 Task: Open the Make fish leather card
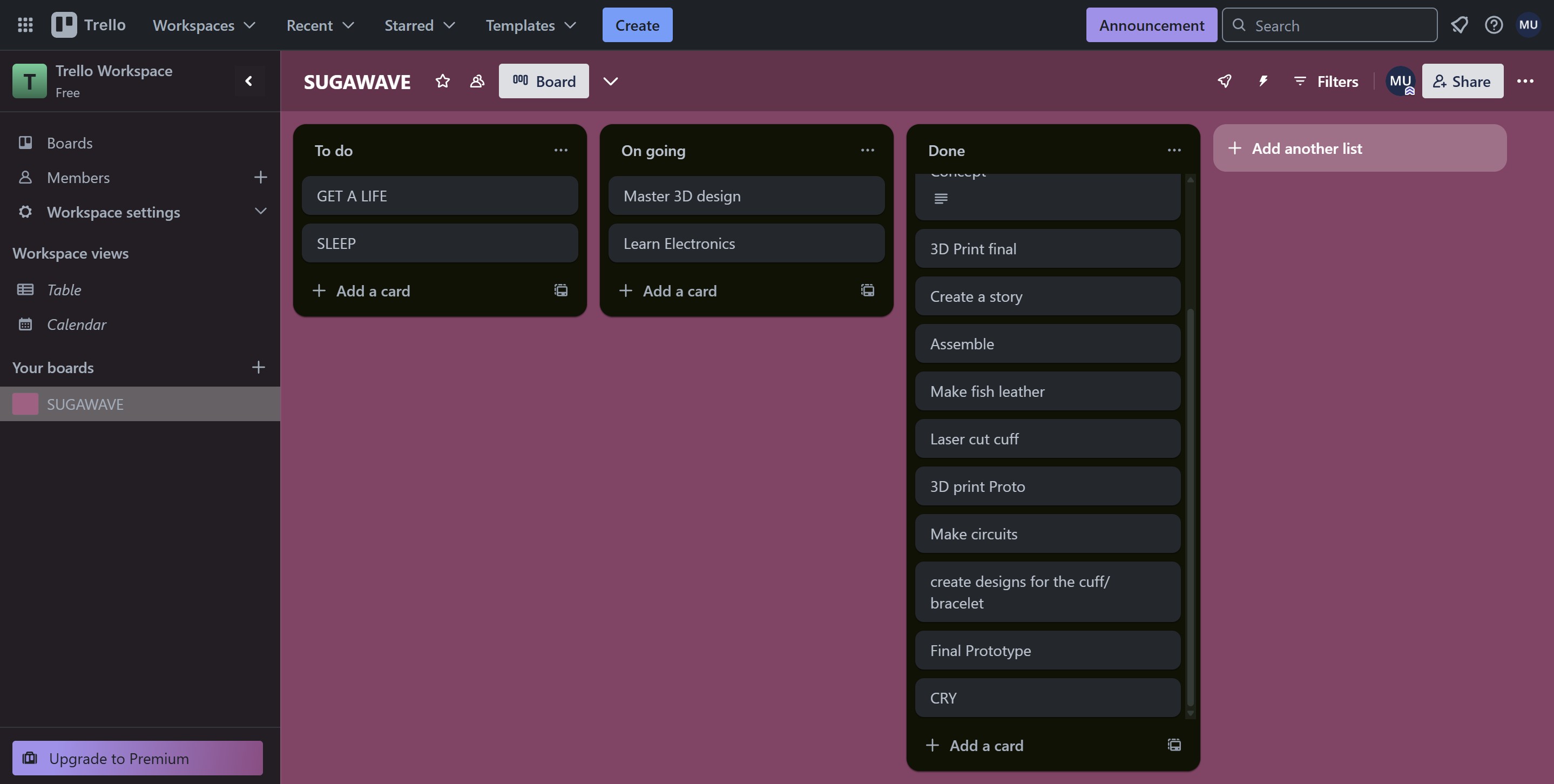1048,391
